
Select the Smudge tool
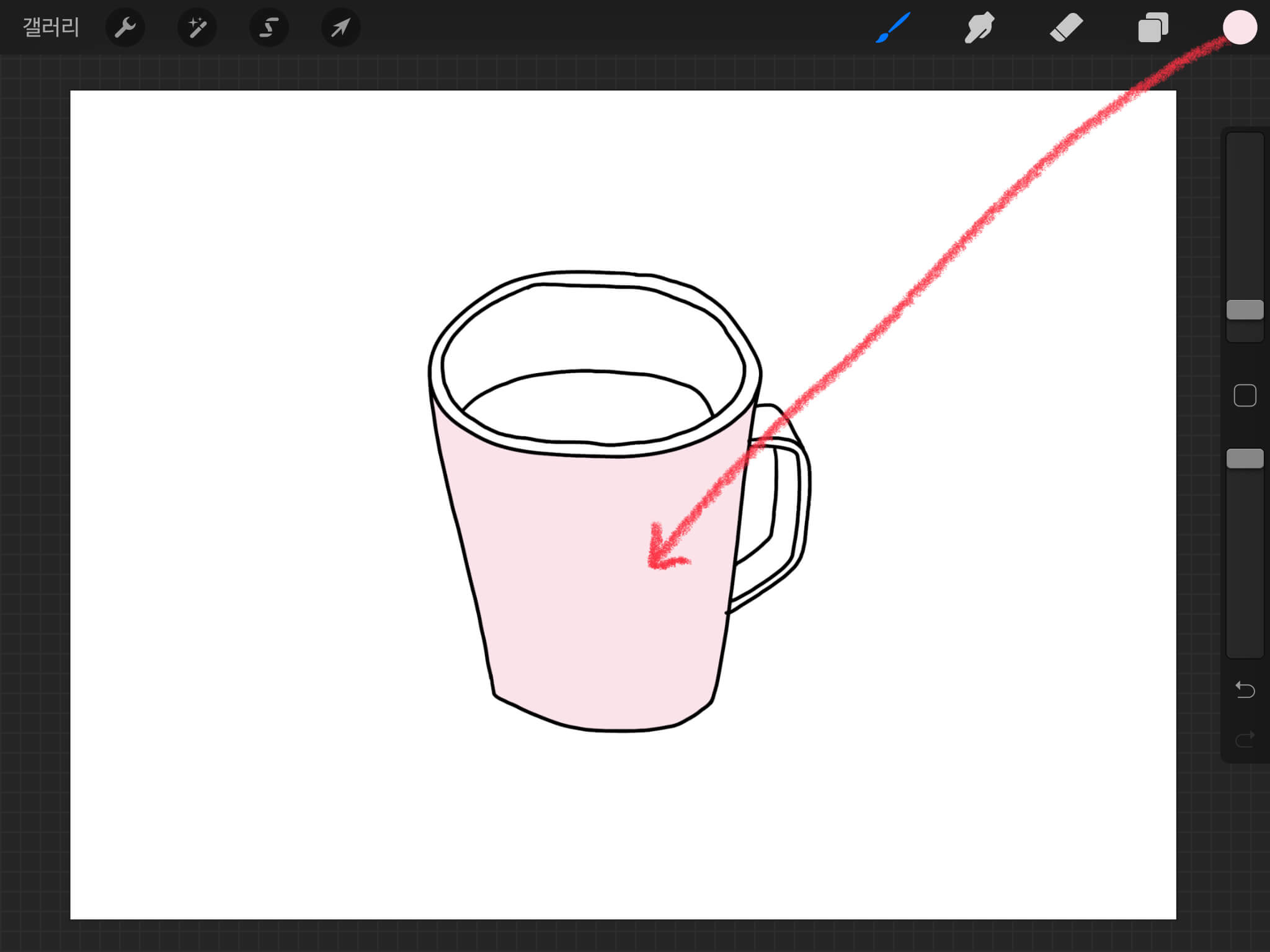pyautogui.click(x=979, y=27)
